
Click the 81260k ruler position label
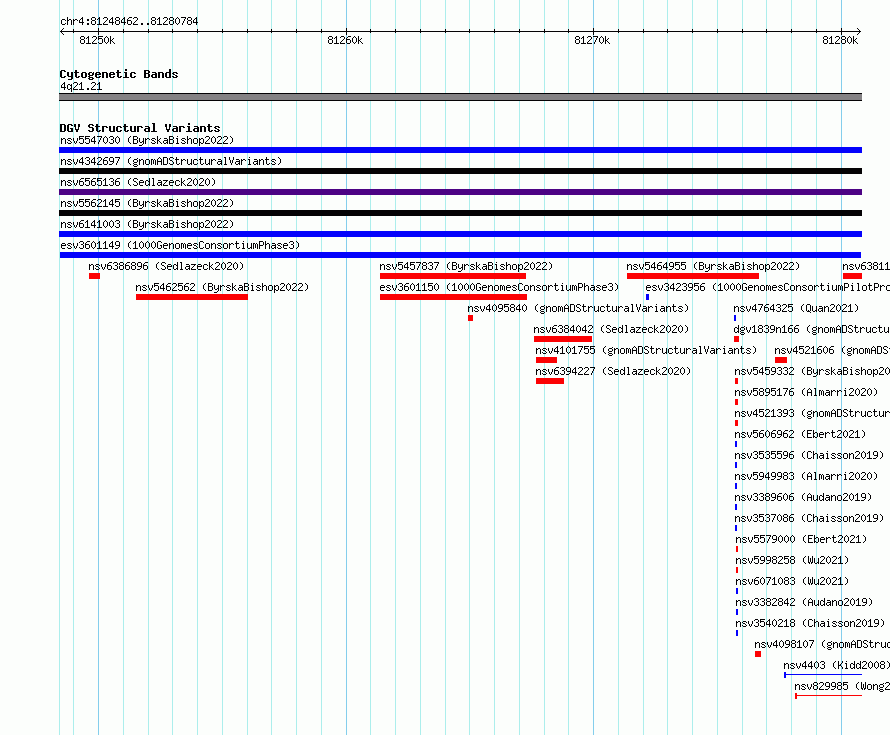[x=345, y=40]
